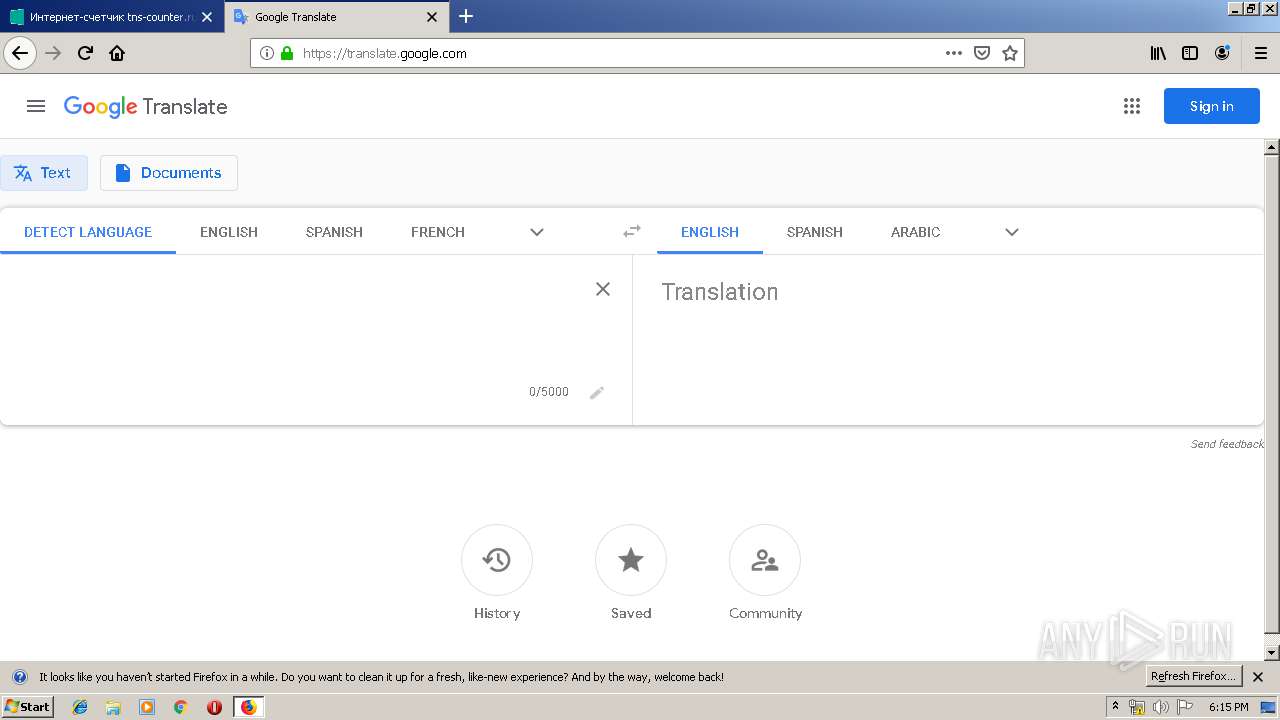Click the green secure connection padlock
The height and width of the screenshot is (720, 1280).
pyautogui.click(x=287, y=54)
